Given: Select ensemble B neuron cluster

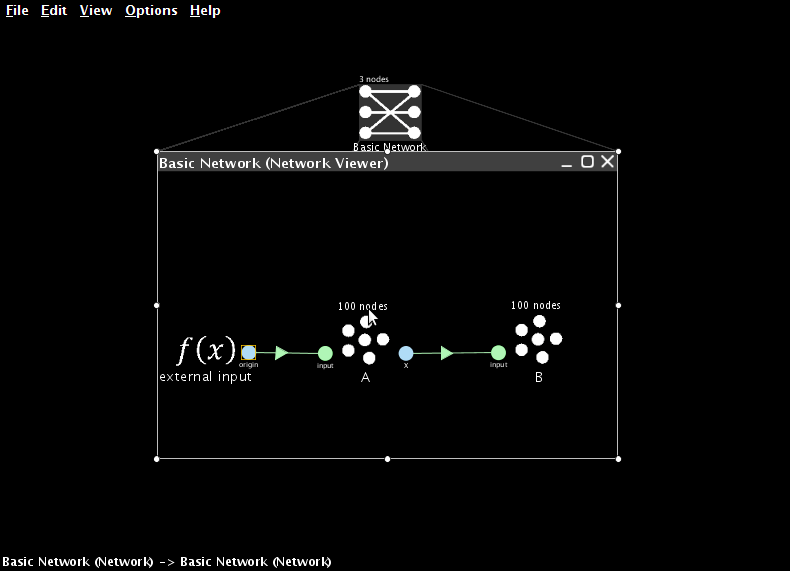Looking at the screenshot, I should [x=539, y=339].
